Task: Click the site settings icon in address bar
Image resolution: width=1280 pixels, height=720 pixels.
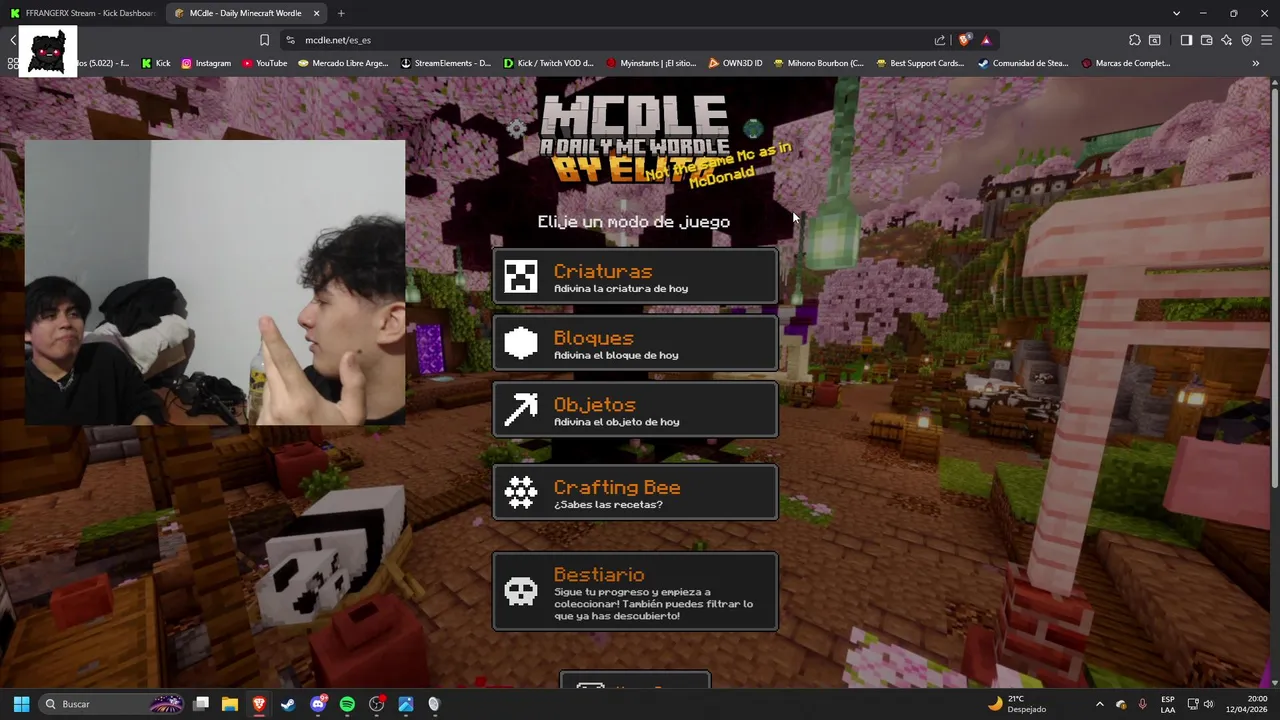Action: coord(290,40)
